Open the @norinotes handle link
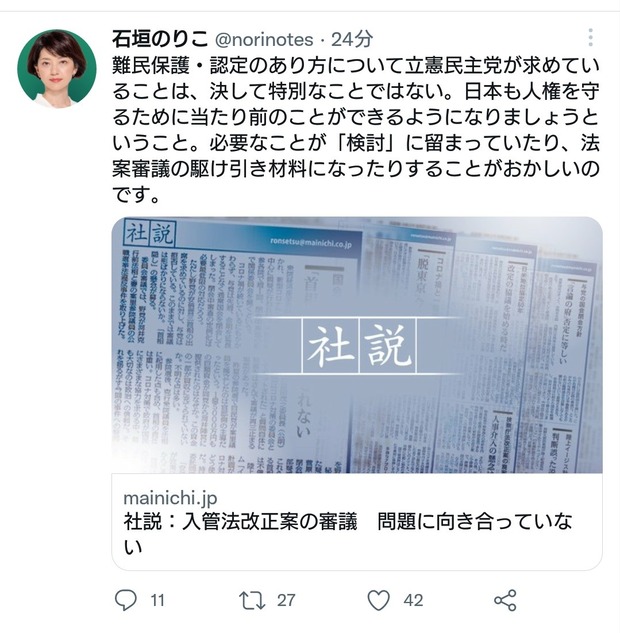 pos(264,40)
